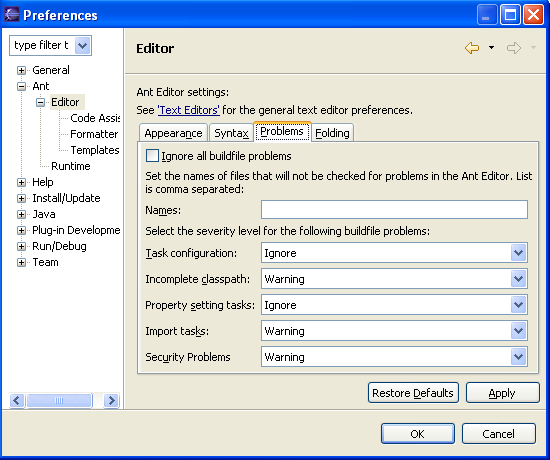
Task: Click the Apply button
Action: (502, 393)
